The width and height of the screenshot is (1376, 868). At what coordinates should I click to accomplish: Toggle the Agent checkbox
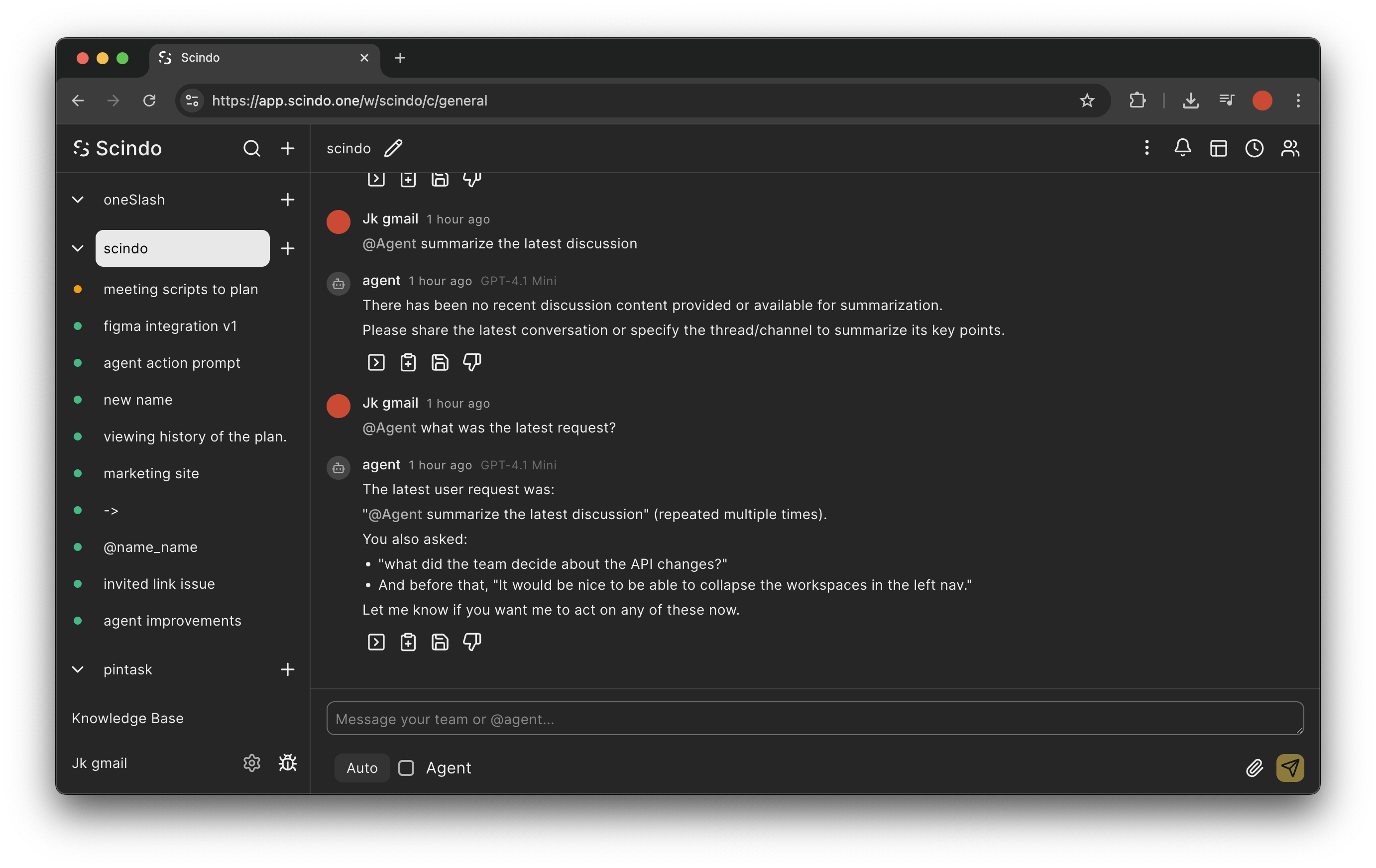coord(406,767)
